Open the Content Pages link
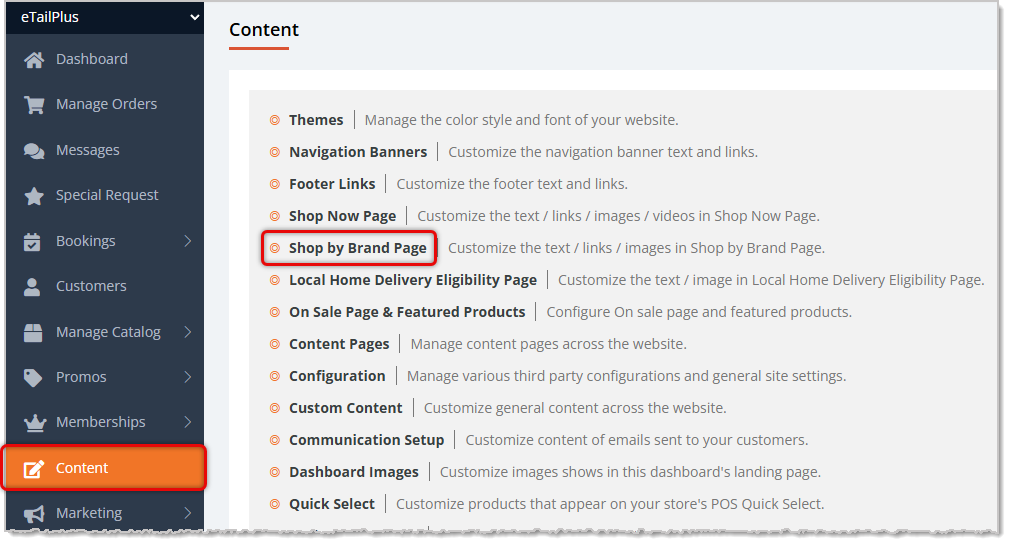Image resolution: width=1009 pixels, height=546 pixels. pos(339,344)
